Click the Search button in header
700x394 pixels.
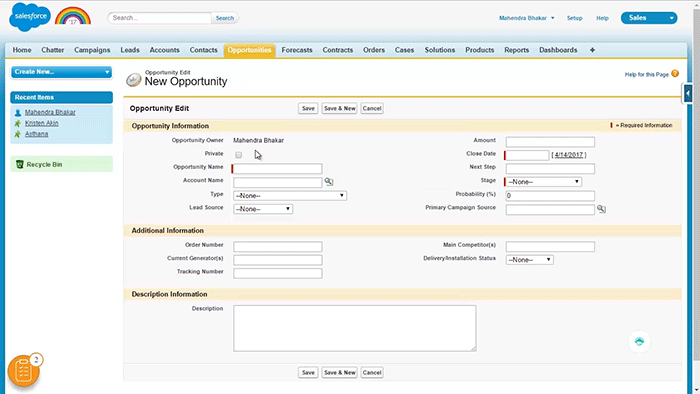tap(225, 18)
